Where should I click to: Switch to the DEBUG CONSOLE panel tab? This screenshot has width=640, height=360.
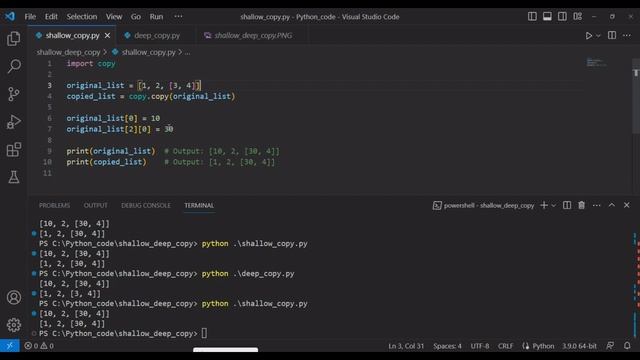(146, 205)
